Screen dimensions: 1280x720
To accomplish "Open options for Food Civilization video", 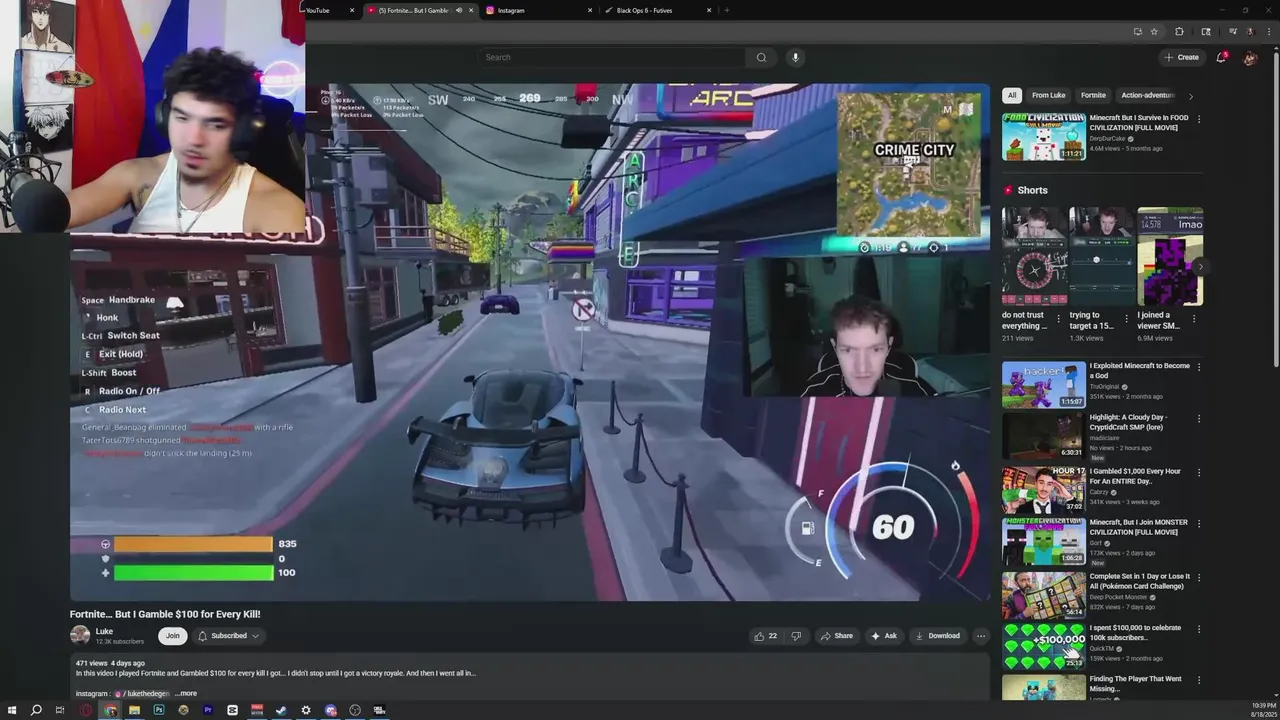I will click(1199, 119).
